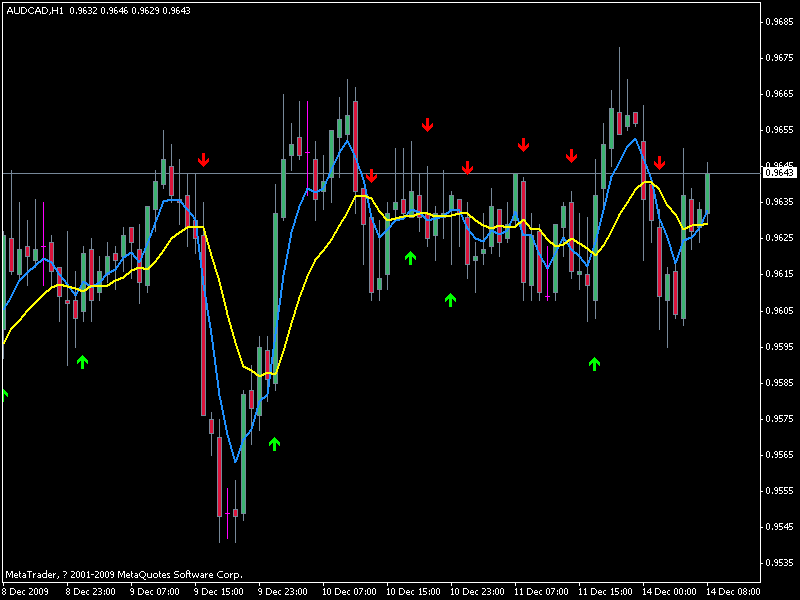Image resolution: width=800 pixels, height=600 pixels.
Task: Click the 9 Dec 07:00 time label
Action: pyautogui.click(x=155, y=592)
